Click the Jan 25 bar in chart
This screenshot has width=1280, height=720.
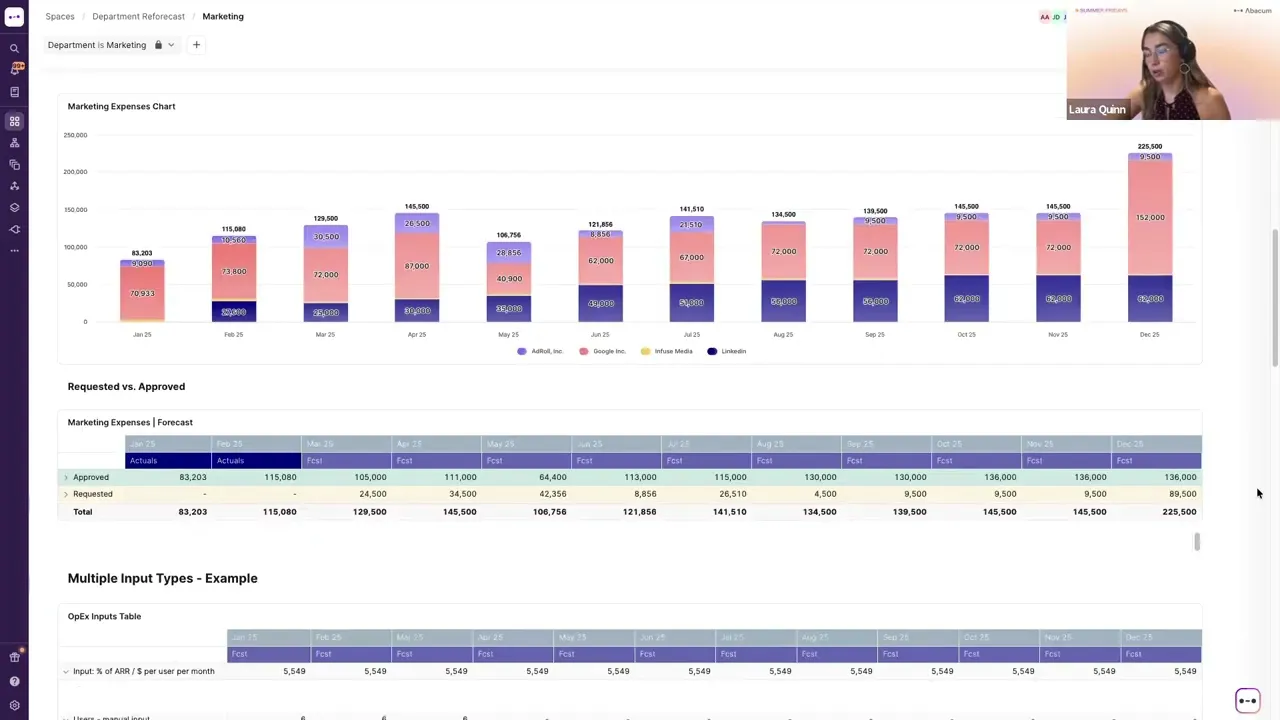(142, 290)
